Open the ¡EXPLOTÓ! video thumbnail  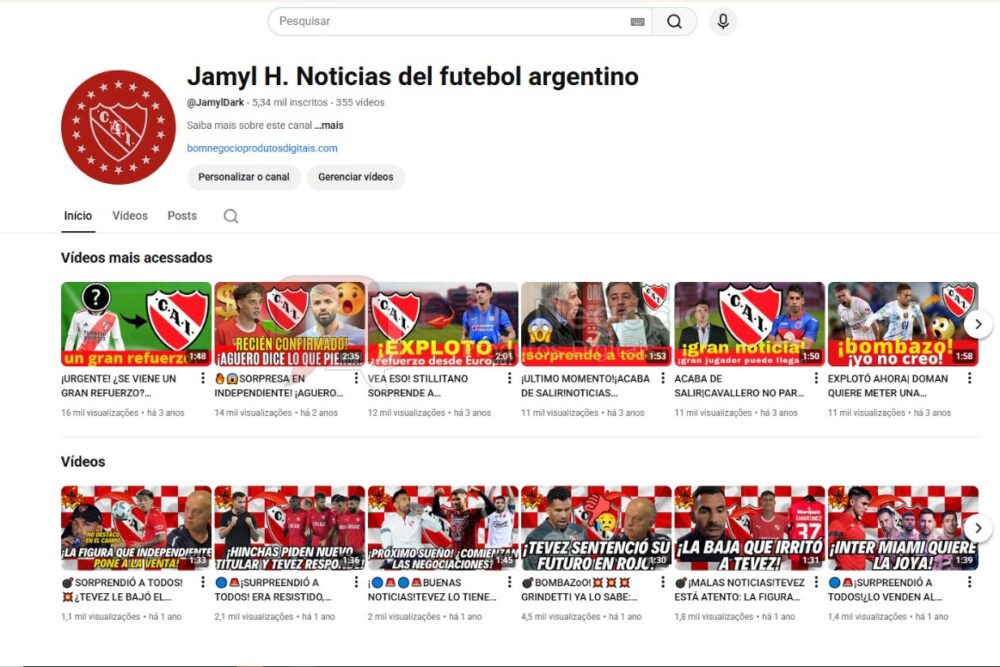(x=443, y=323)
